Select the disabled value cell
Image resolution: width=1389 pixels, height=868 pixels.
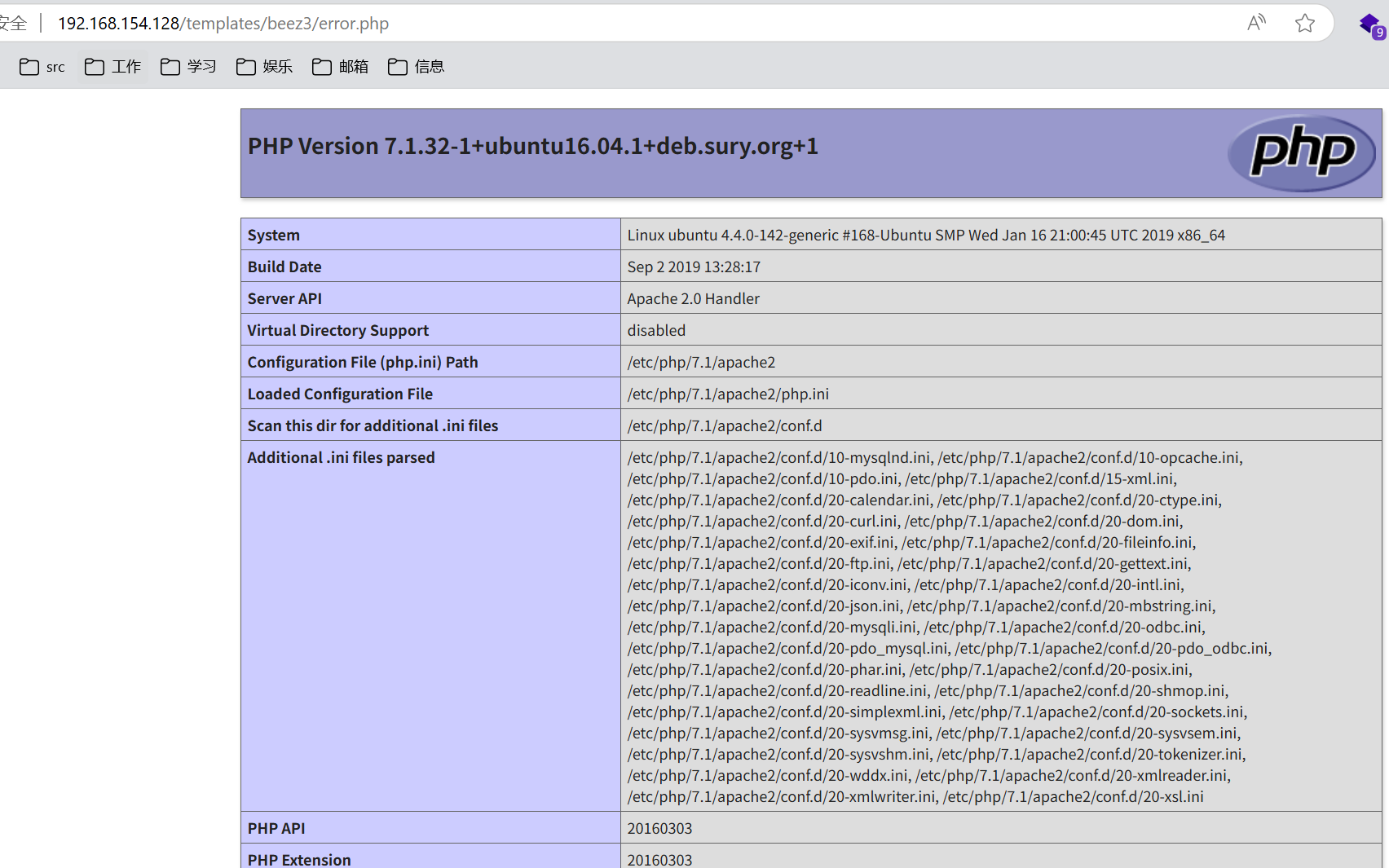[x=1001, y=330]
